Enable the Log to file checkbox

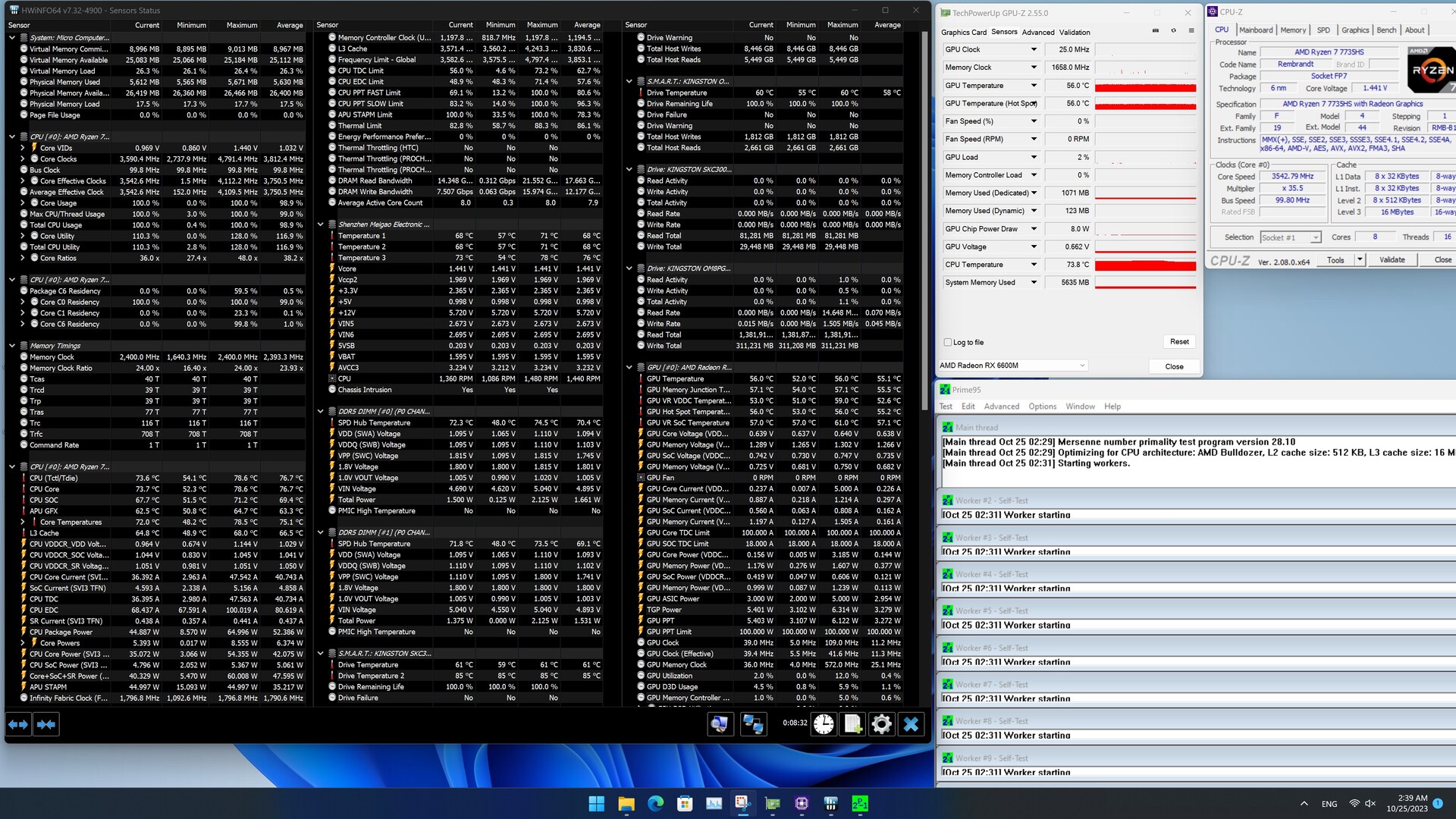click(948, 342)
